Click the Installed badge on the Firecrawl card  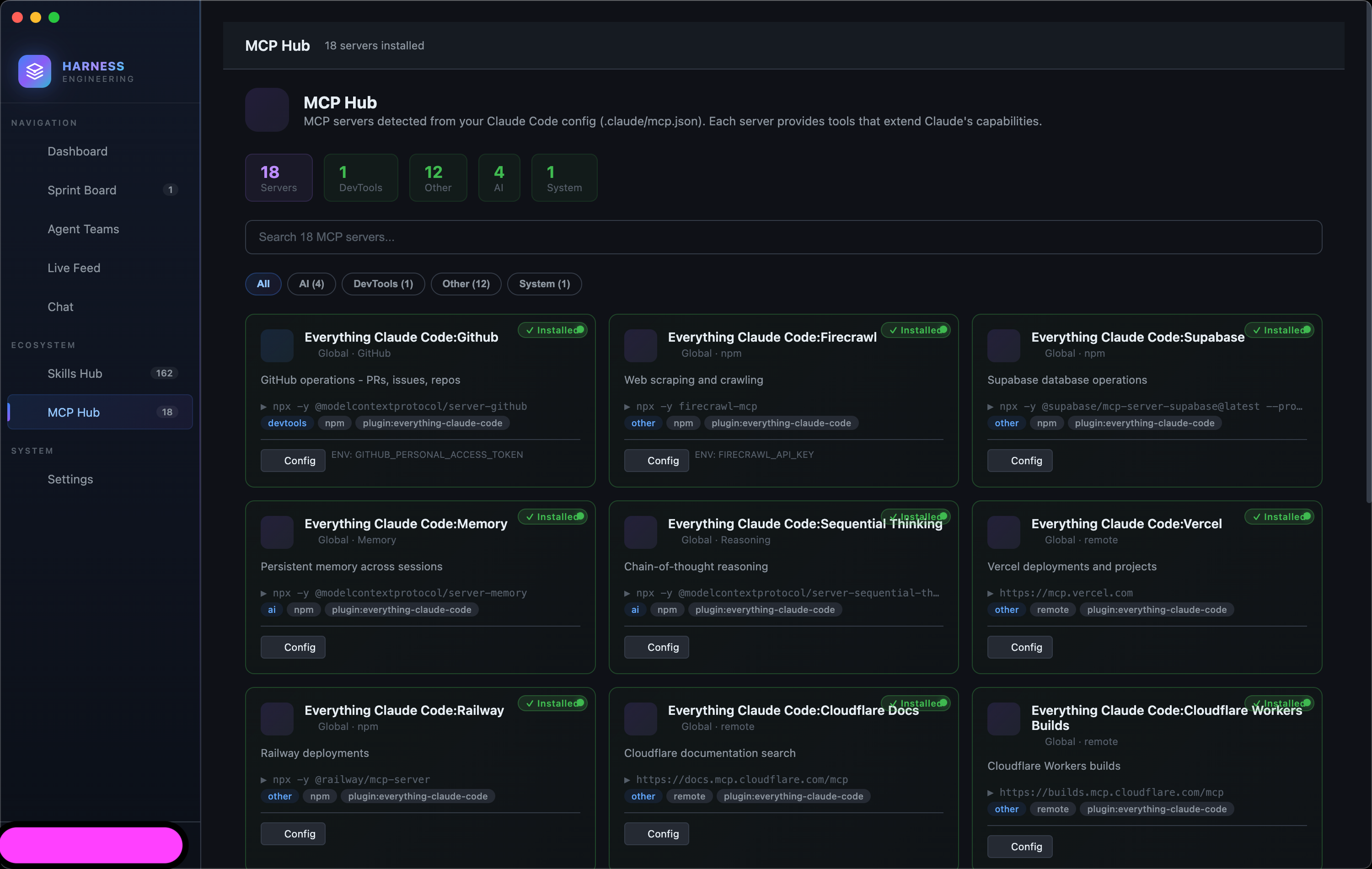click(916, 330)
